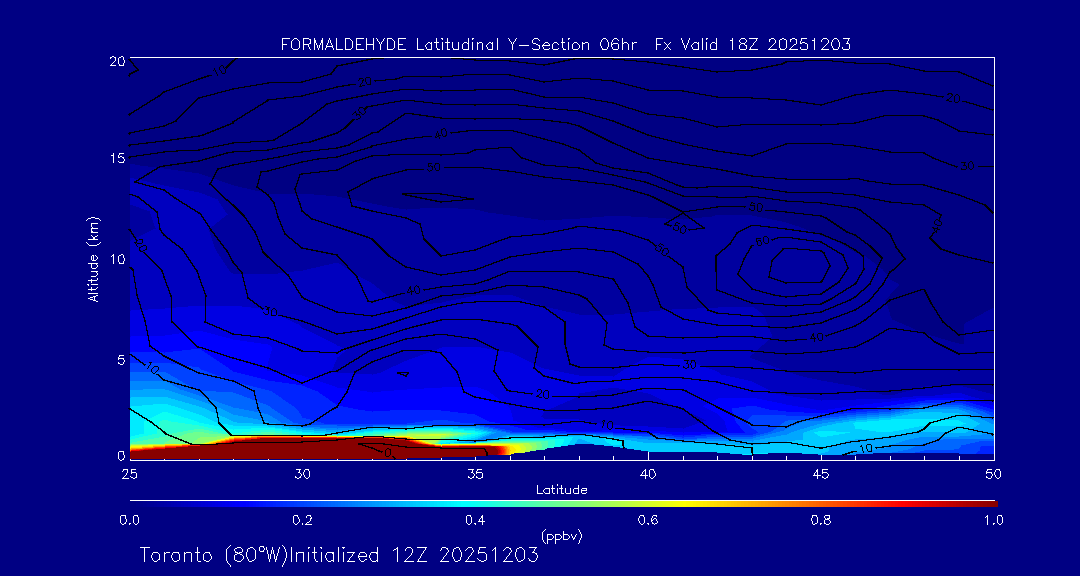1080x576 pixels.
Task: Click the 35 latitude tick label
Action: click(x=475, y=472)
